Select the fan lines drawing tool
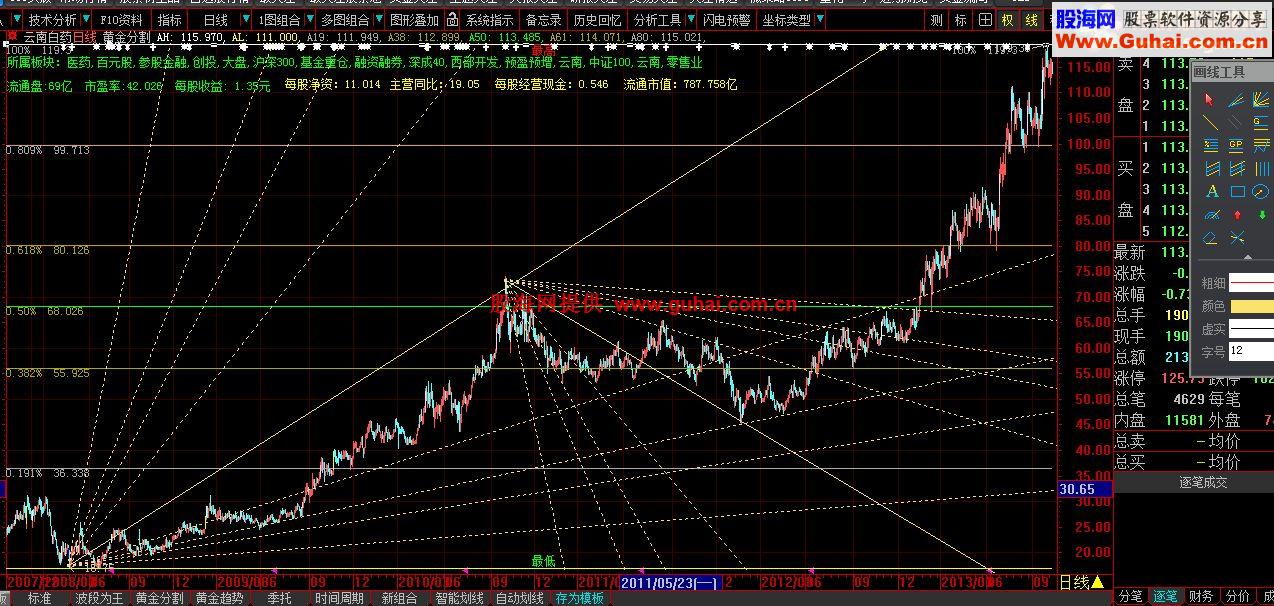The image size is (1274, 606). [x=1261, y=100]
